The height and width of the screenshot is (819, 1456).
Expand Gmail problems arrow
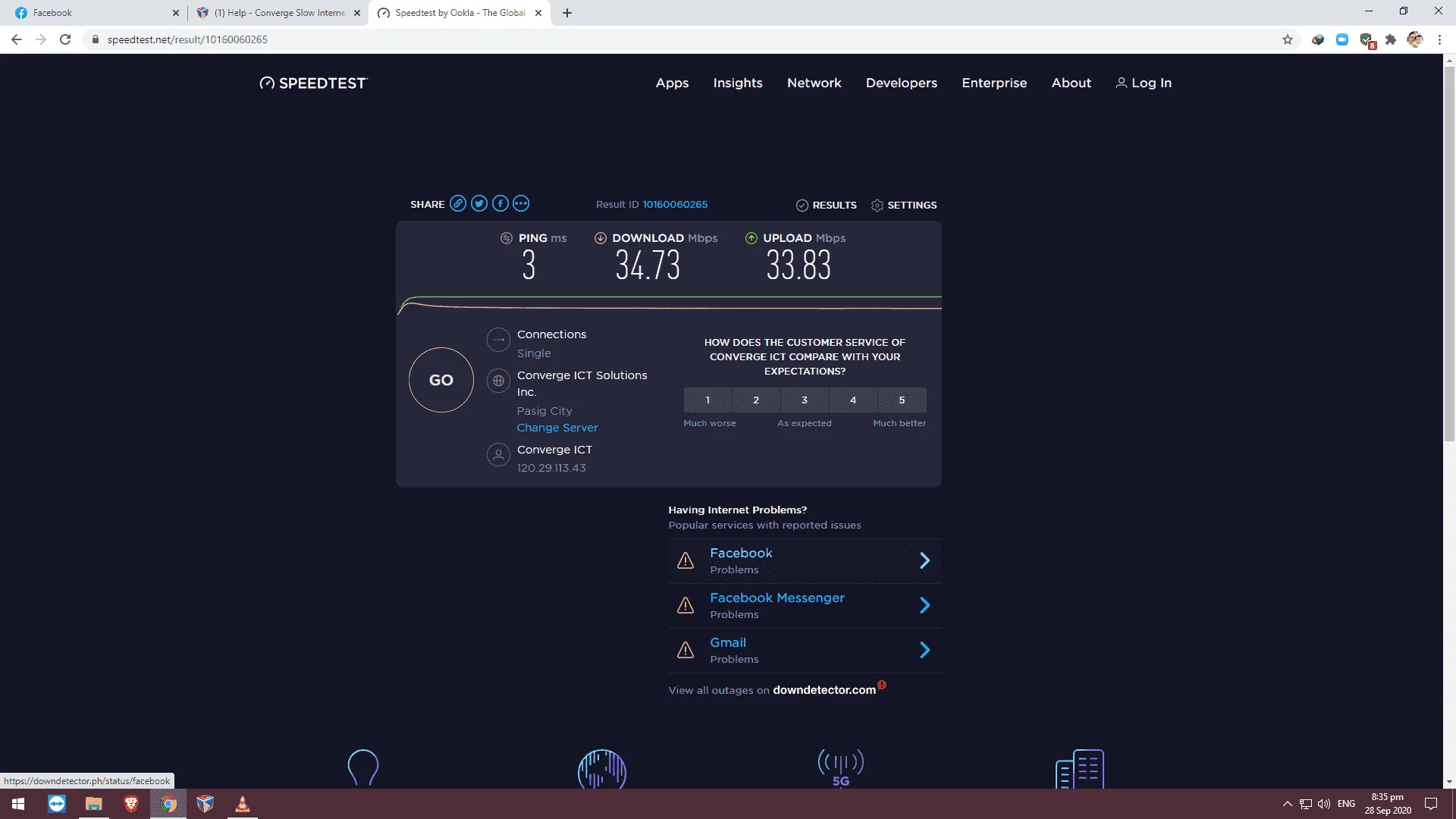click(925, 650)
